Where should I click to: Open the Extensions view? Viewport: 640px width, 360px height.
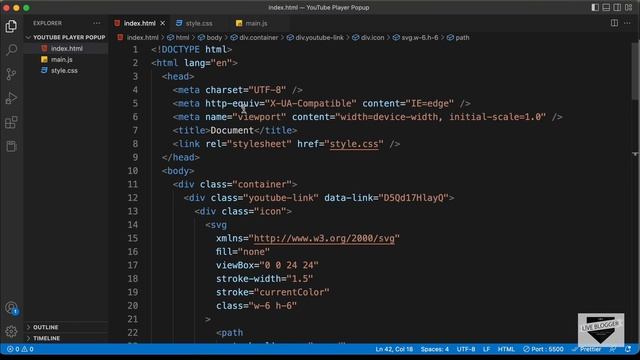11,122
